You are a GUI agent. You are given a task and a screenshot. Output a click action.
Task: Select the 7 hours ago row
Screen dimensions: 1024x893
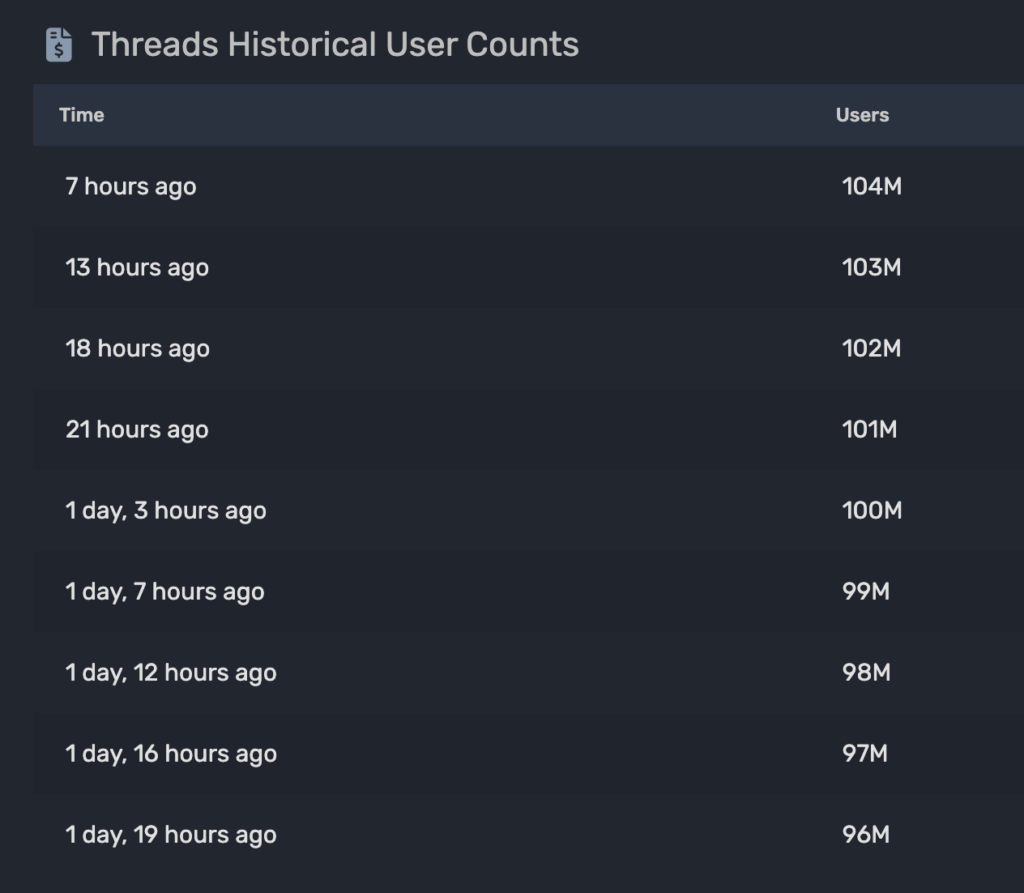click(131, 186)
